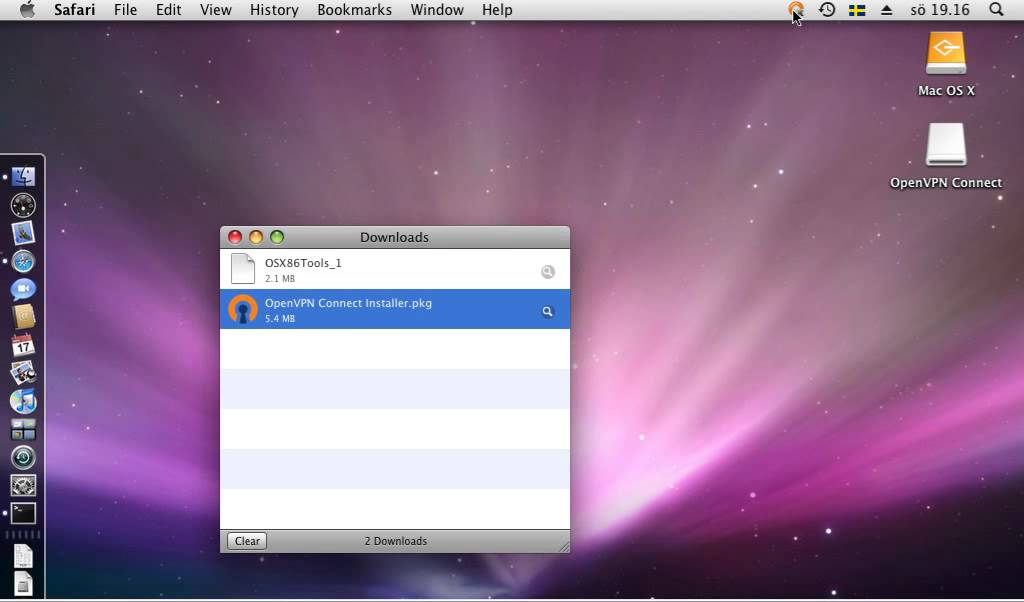The width and height of the screenshot is (1024, 602).
Task: Click the Safari compass icon in Dock
Action: pos(23,262)
